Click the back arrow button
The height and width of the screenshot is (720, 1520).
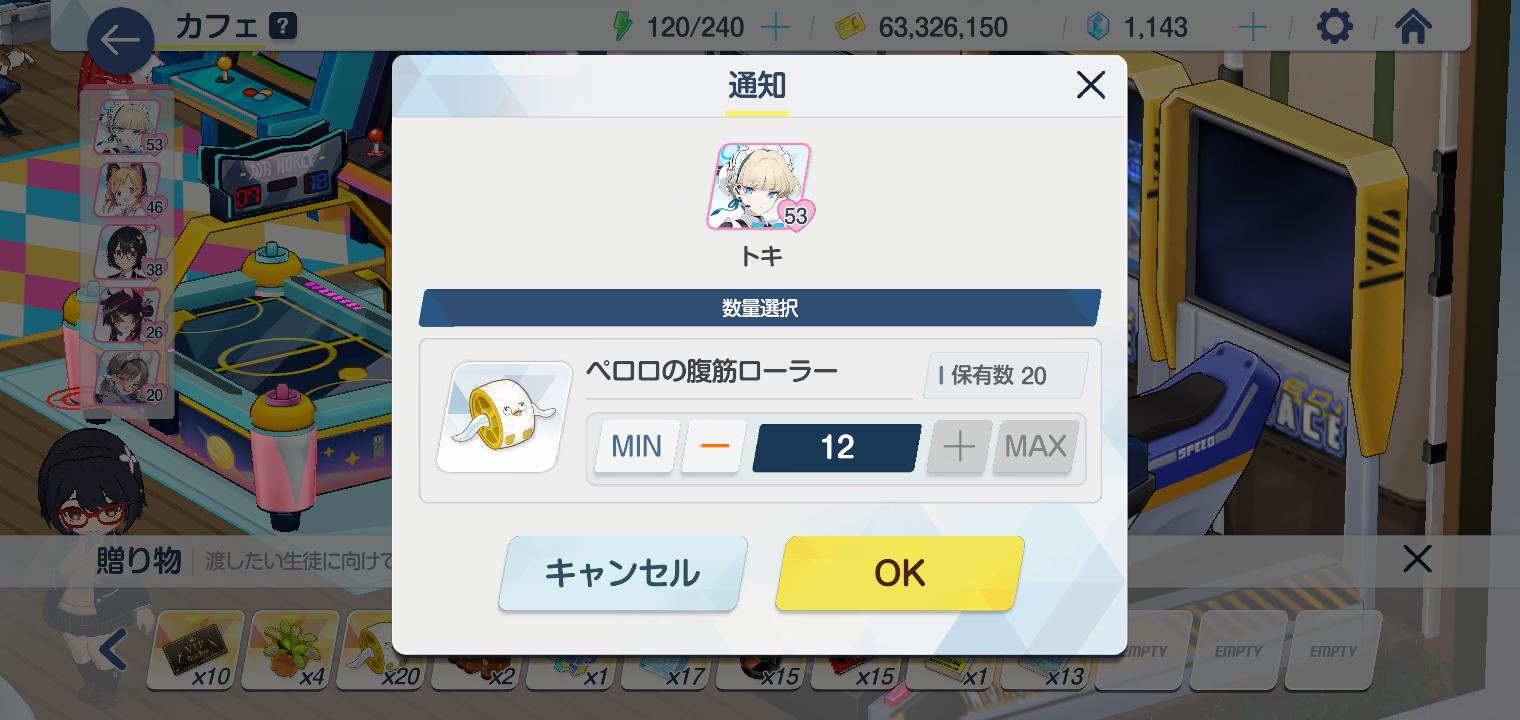[x=121, y=41]
